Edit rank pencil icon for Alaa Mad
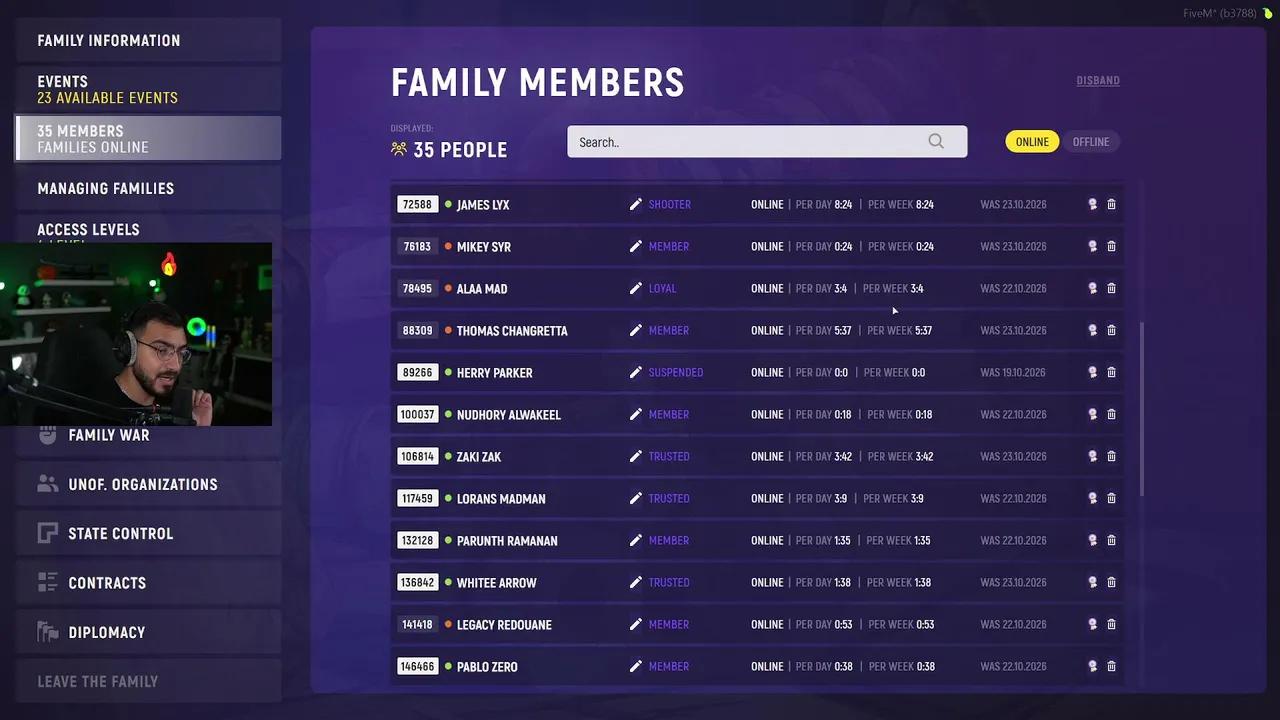The image size is (1280, 720). (635, 288)
